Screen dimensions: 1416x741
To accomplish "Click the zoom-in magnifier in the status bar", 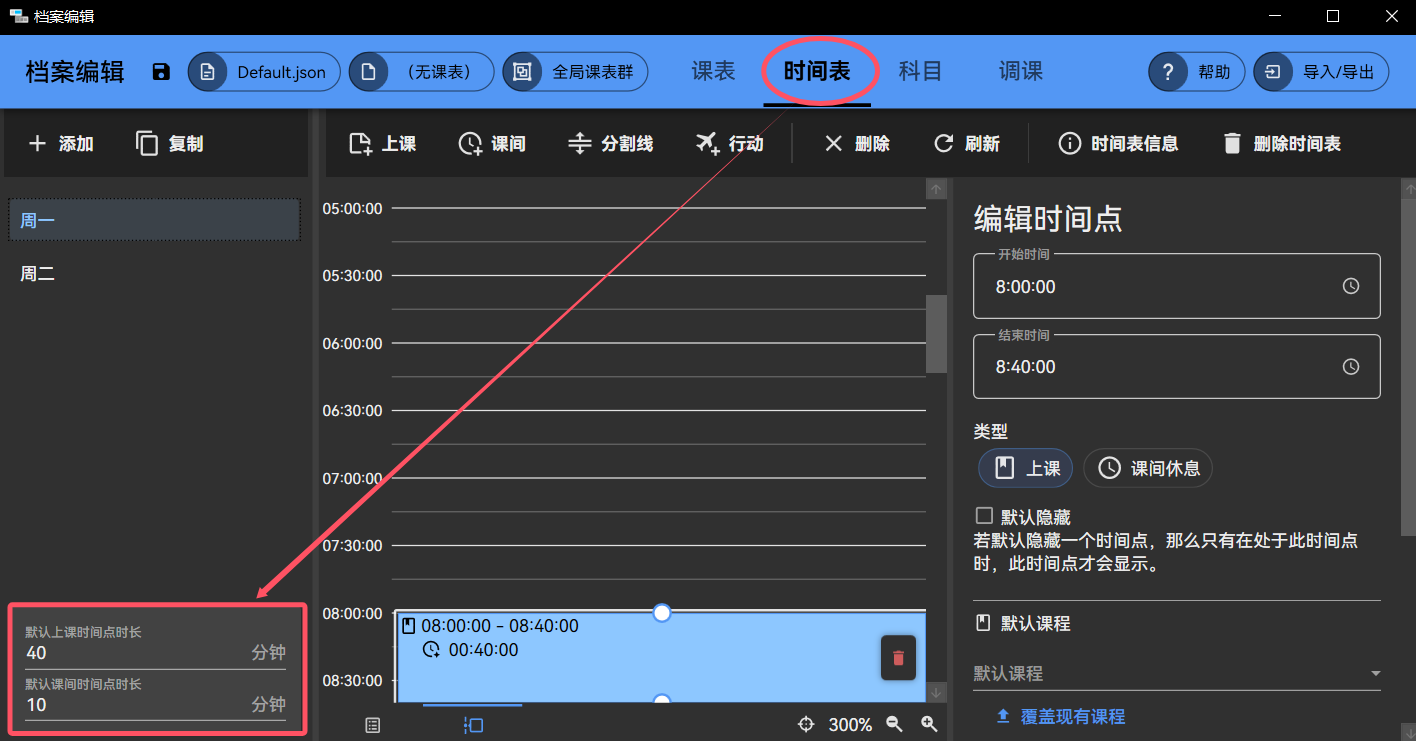I will (x=929, y=723).
